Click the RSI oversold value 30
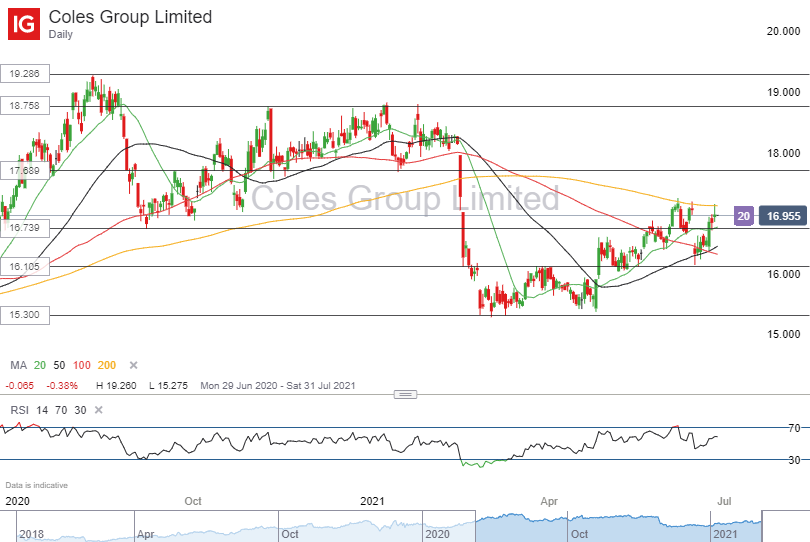Viewport: 810px width, 542px height. (80, 410)
